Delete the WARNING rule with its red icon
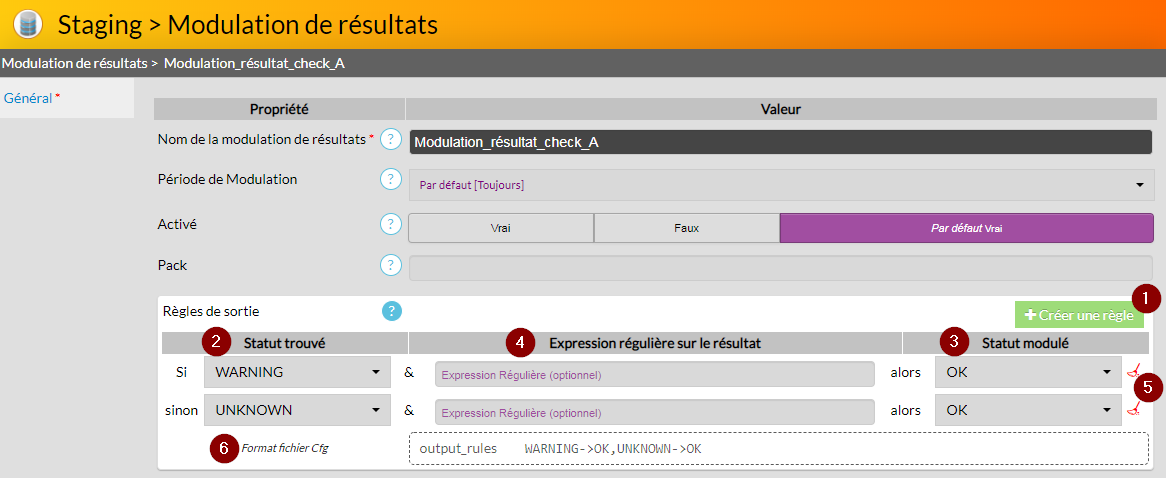Viewport: 1166px width, 478px height. (1133, 373)
